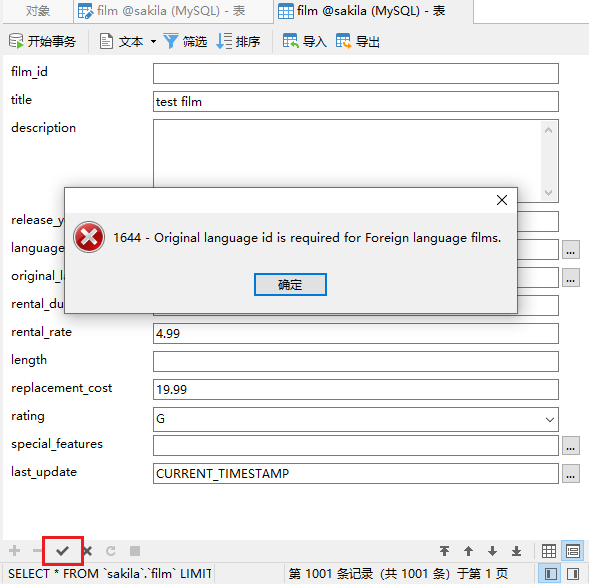Move to the next record

[x=492, y=551]
